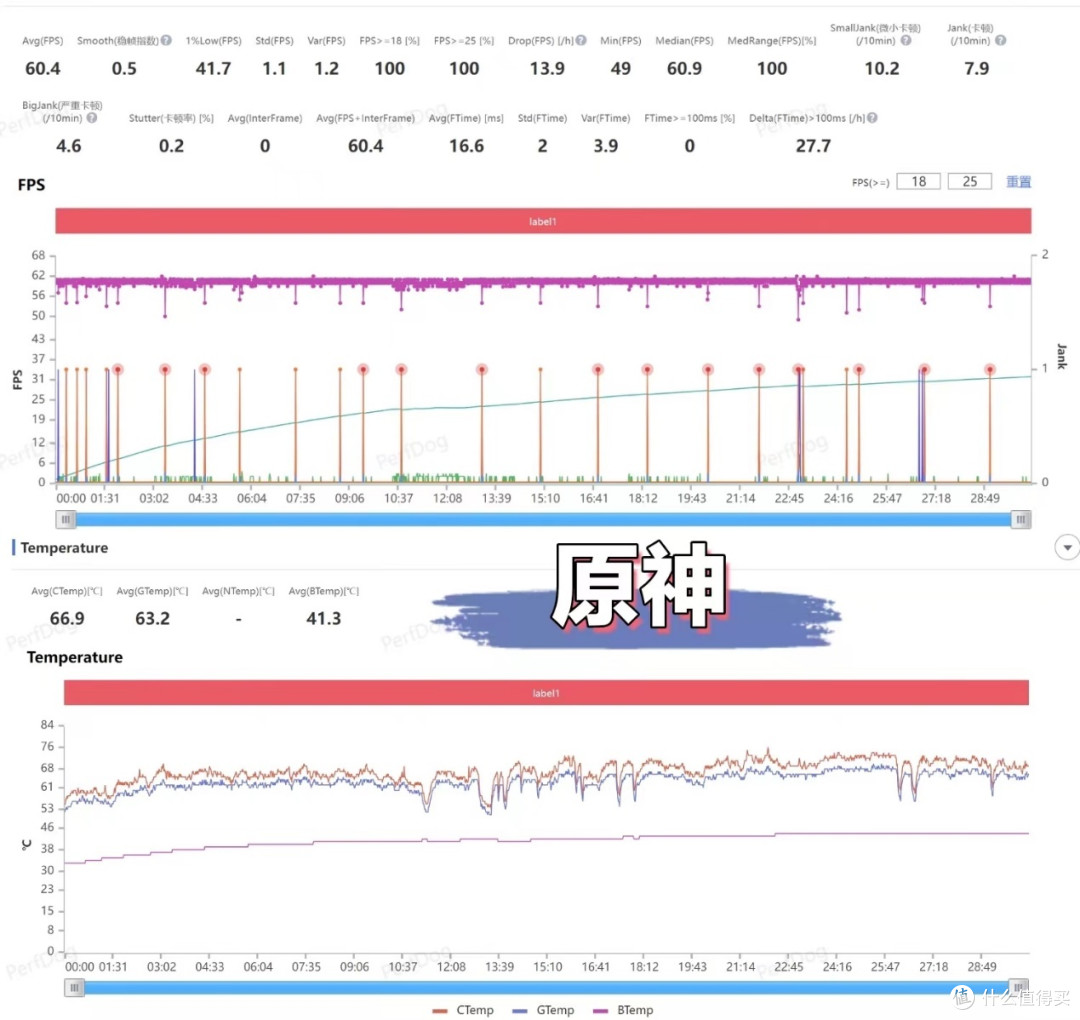Click Var(FTime) value 3.9

(x=606, y=146)
